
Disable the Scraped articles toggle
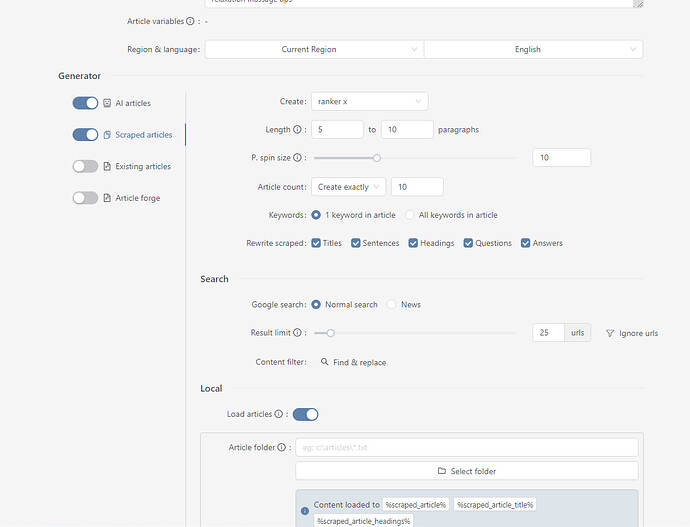click(85, 135)
